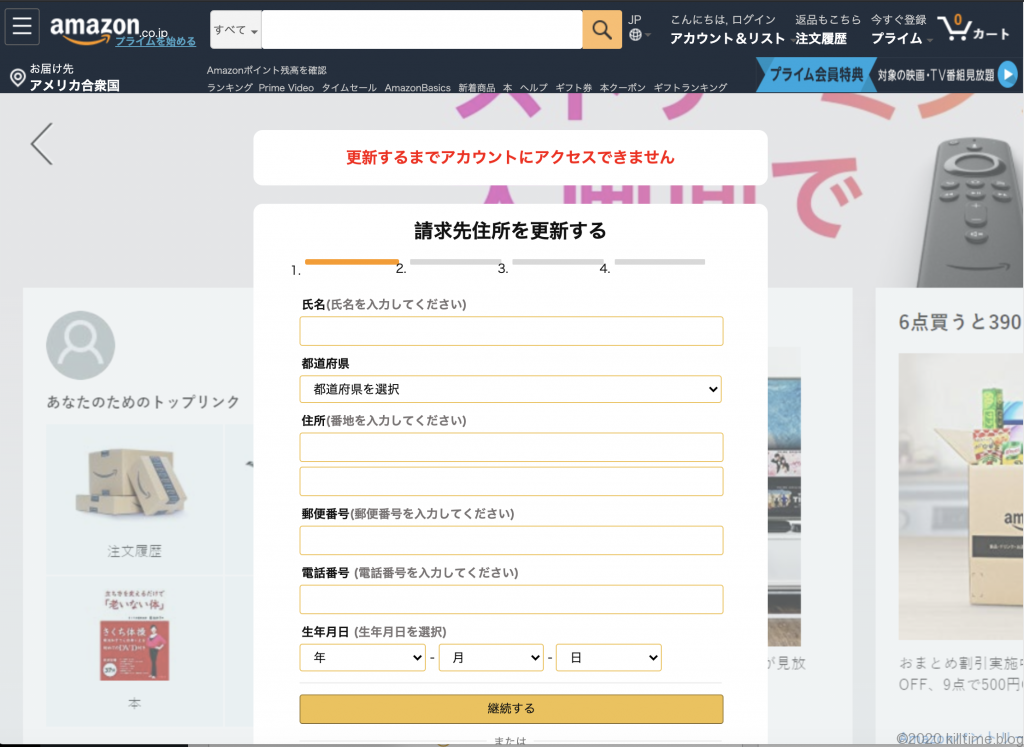Select the 日 birth day dropdown
The image size is (1024, 747).
(608, 657)
